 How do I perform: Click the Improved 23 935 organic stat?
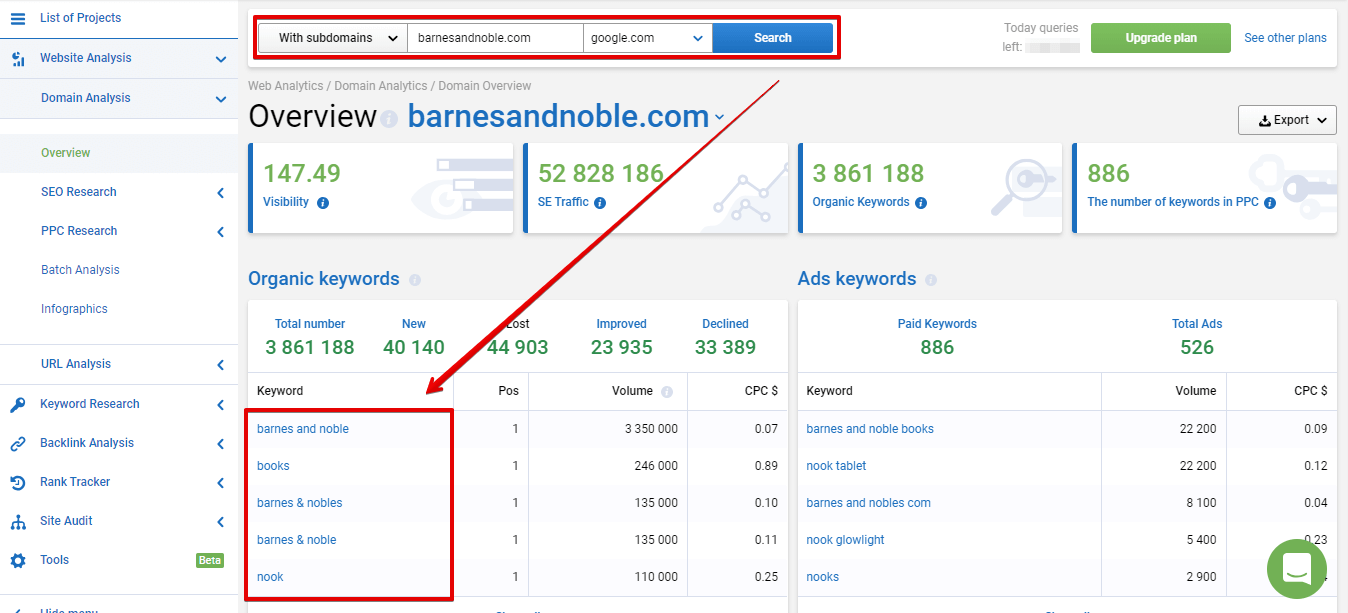(622, 338)
